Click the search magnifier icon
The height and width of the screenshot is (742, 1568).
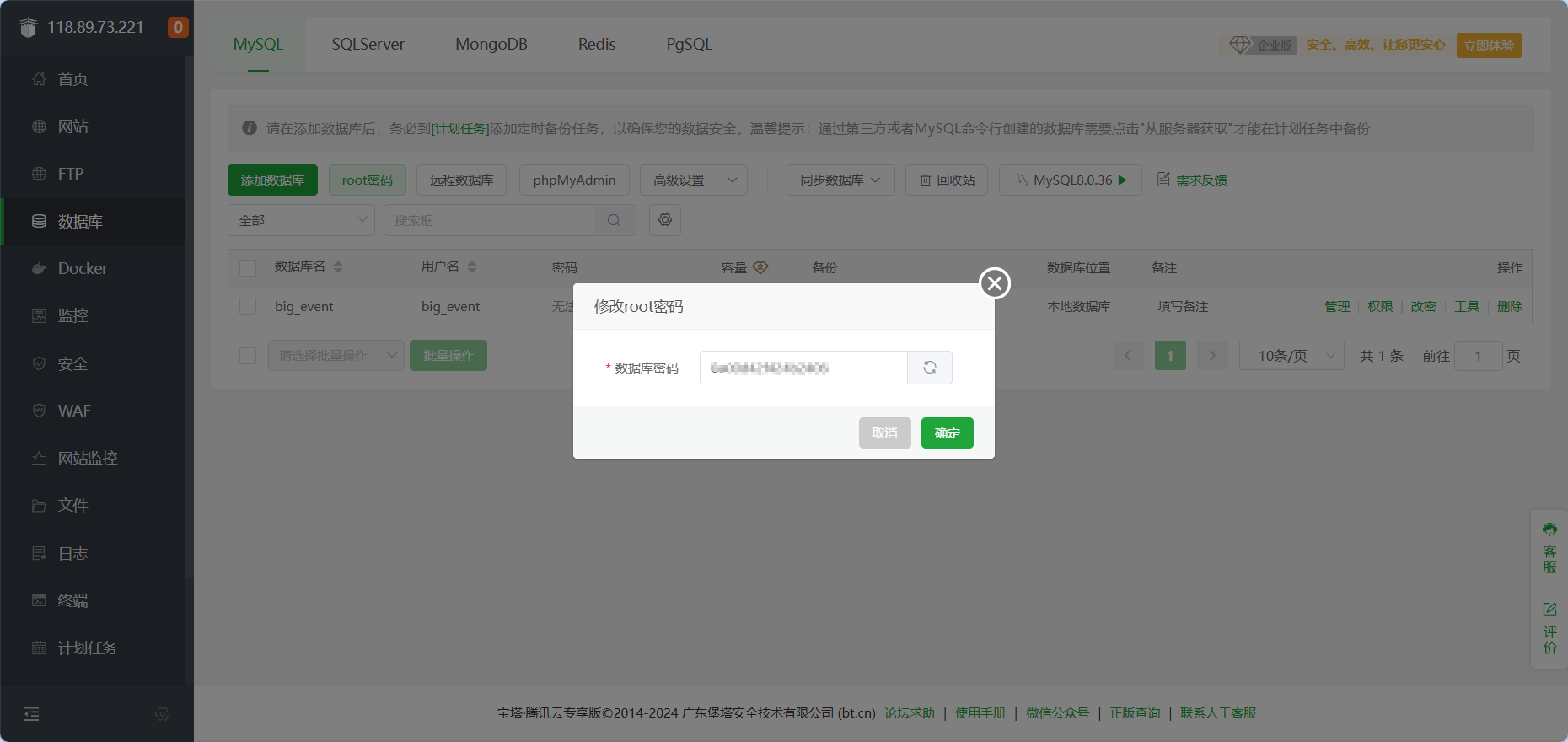coord(614,220)
